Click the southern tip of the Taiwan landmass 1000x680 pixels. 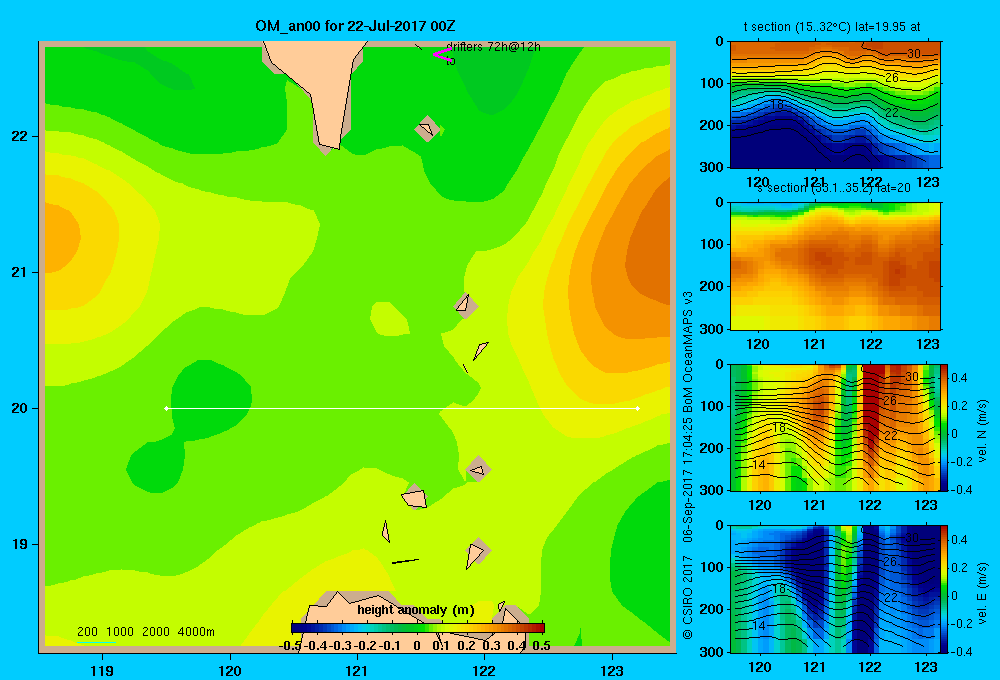tap(329, 145)
